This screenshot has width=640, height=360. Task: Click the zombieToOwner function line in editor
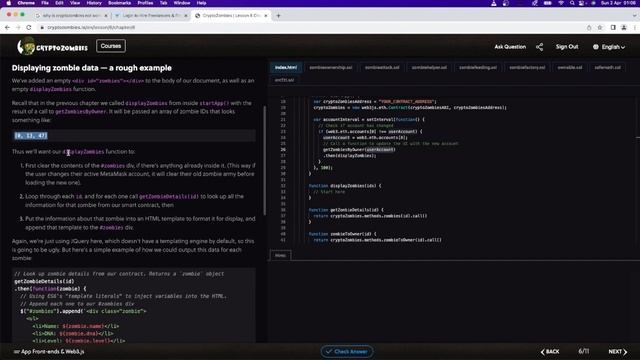point(342,234)
